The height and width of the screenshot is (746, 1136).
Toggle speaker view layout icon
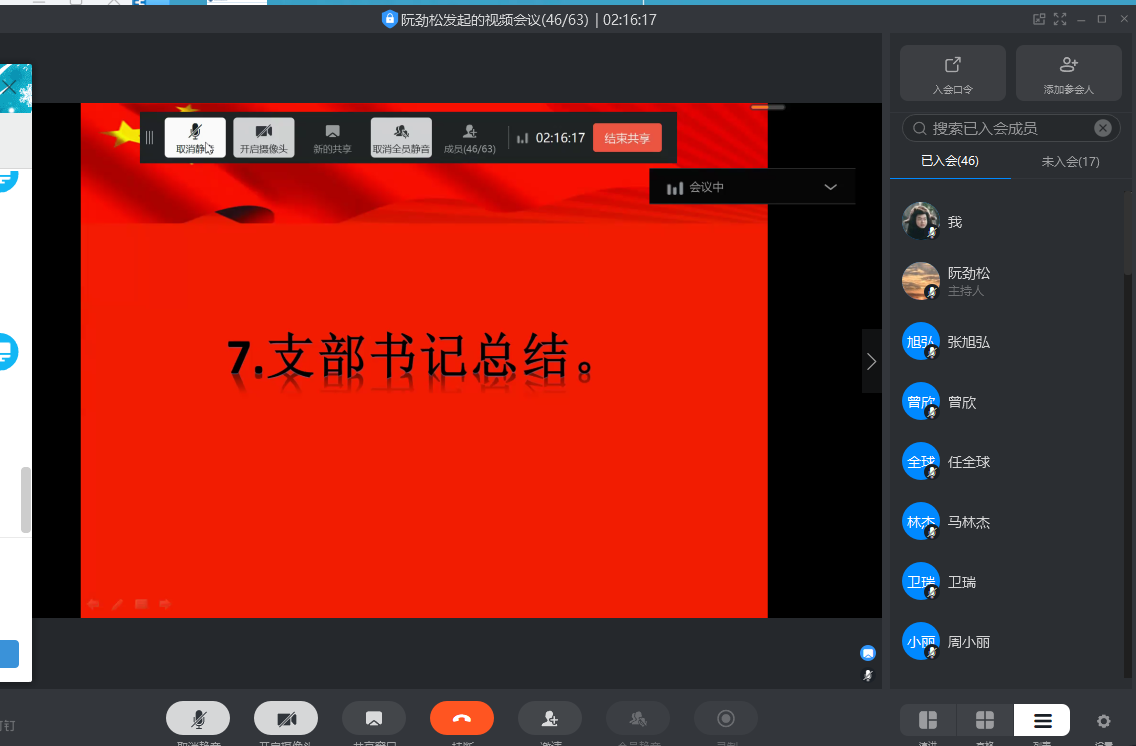pos(927,719)
